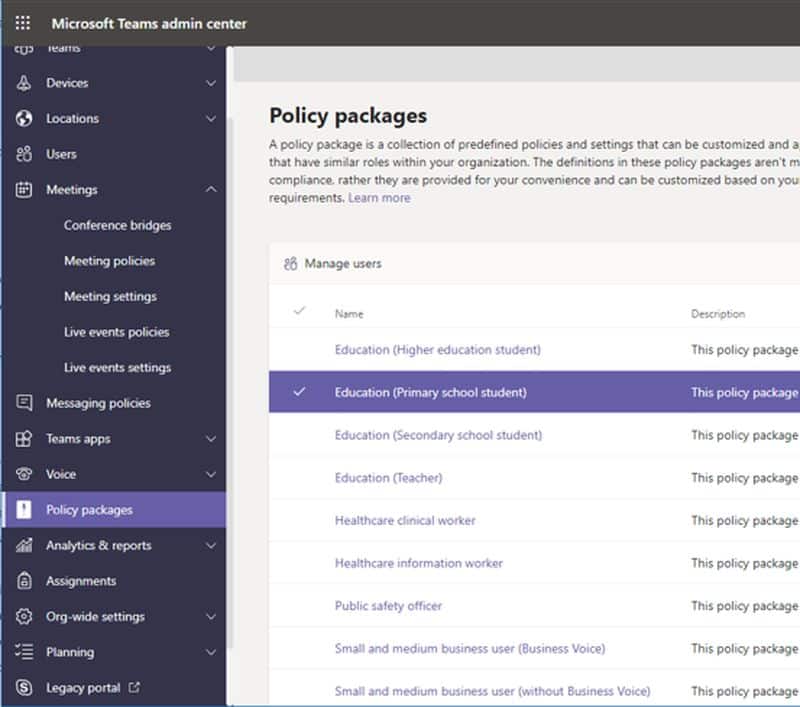The width and height of the screenshot is (800, 707).
Task: Click the Learn more link
Action: (379, 198)
